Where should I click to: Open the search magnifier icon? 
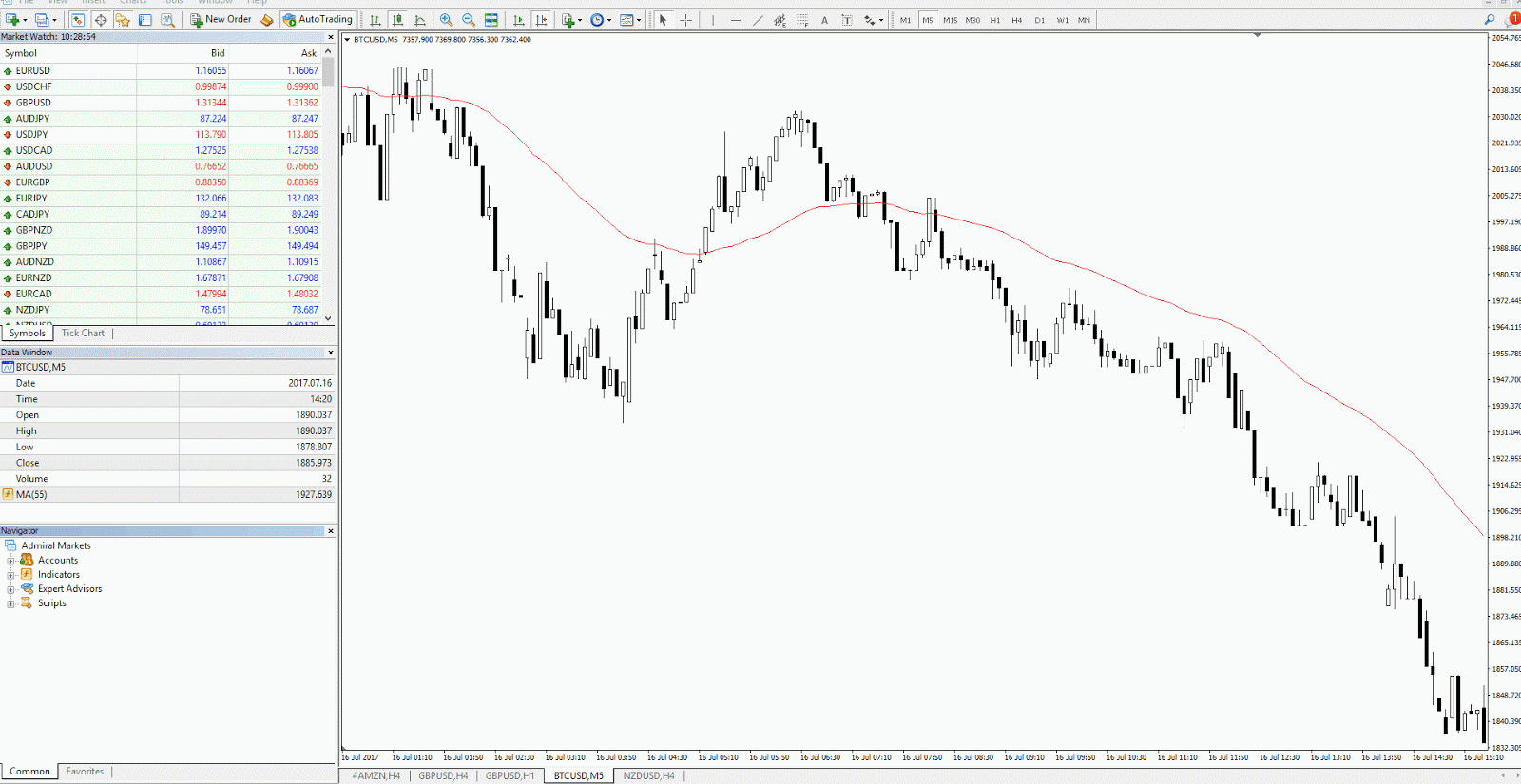[1490, 19]
